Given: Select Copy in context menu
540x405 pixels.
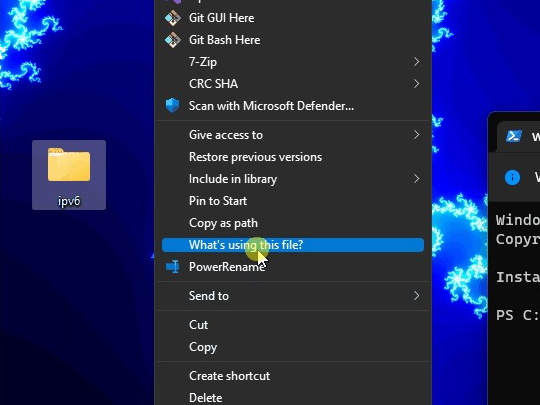Looking at the screenshot, I should pyautogui.click(x=293, y=347).
